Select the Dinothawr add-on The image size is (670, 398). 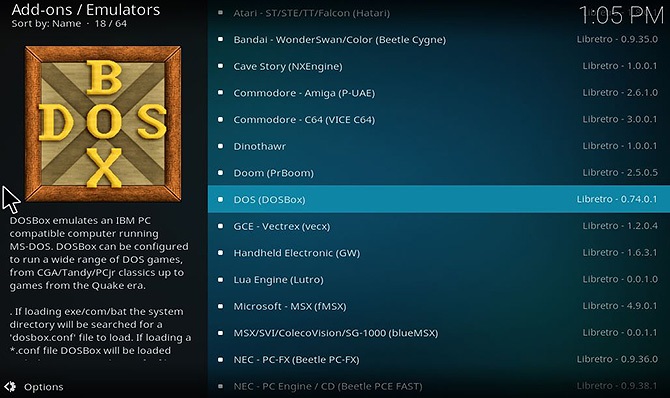[x=439, y=146]
